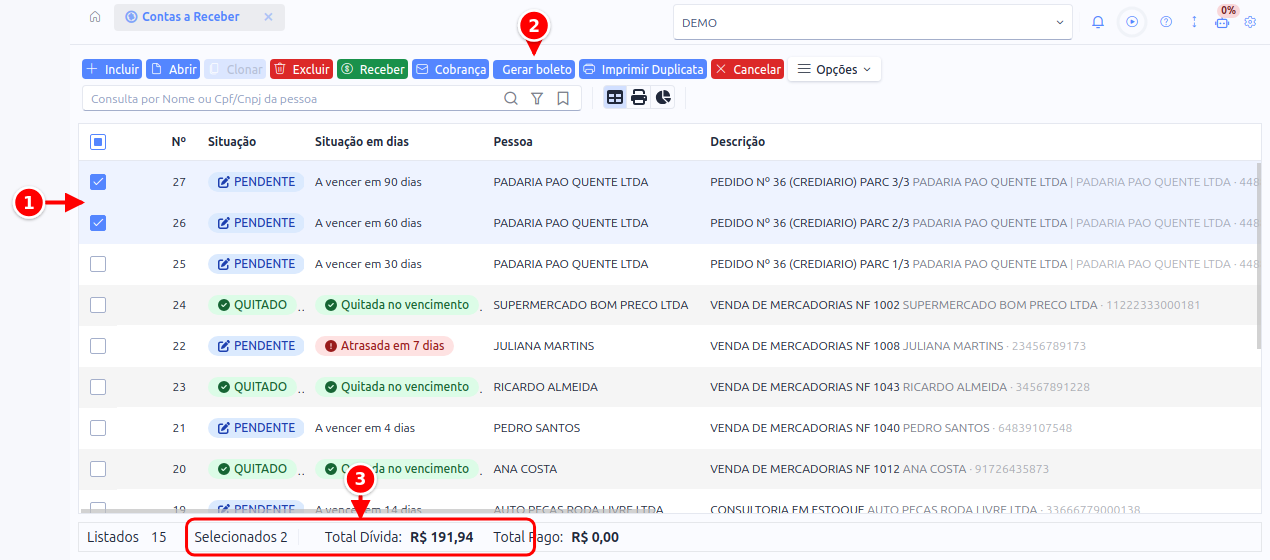Sort by the Situação column header
Screen dimensions: 1270x560
[232, 142]
